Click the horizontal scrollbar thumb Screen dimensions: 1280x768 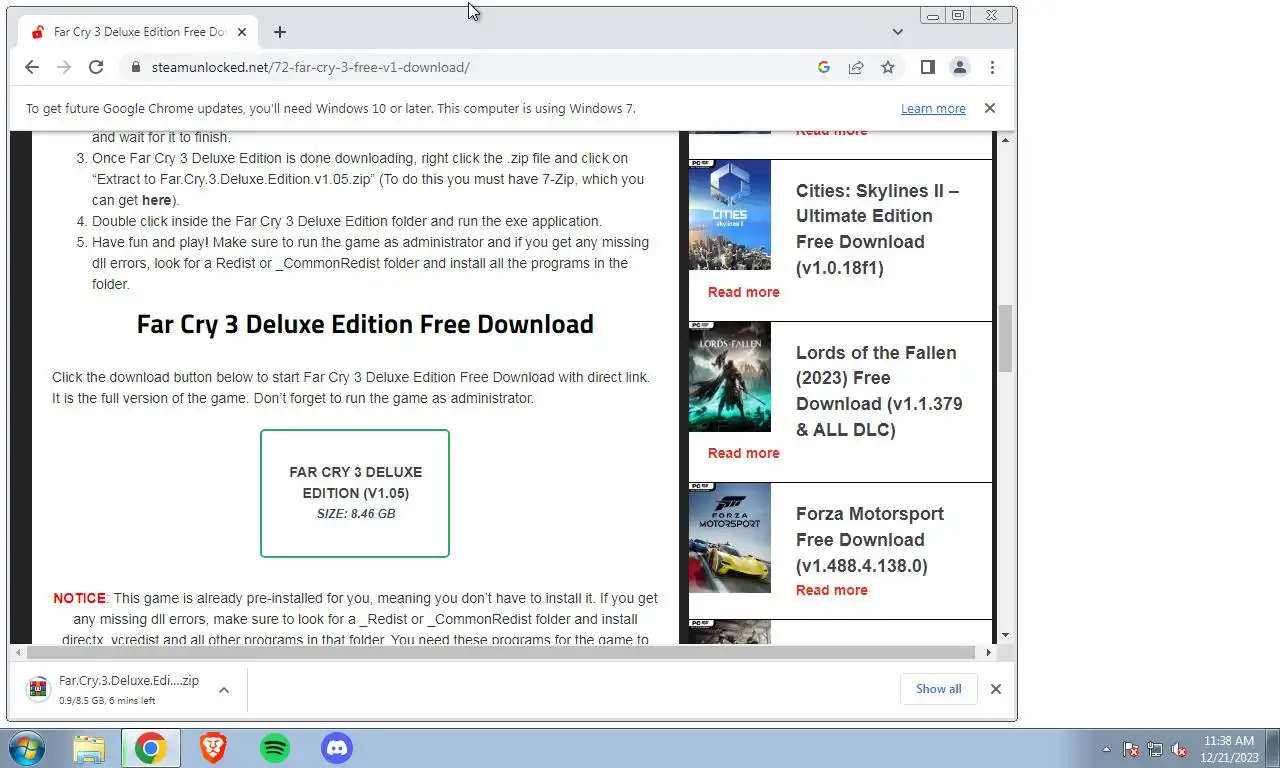(x=499, y=652)
